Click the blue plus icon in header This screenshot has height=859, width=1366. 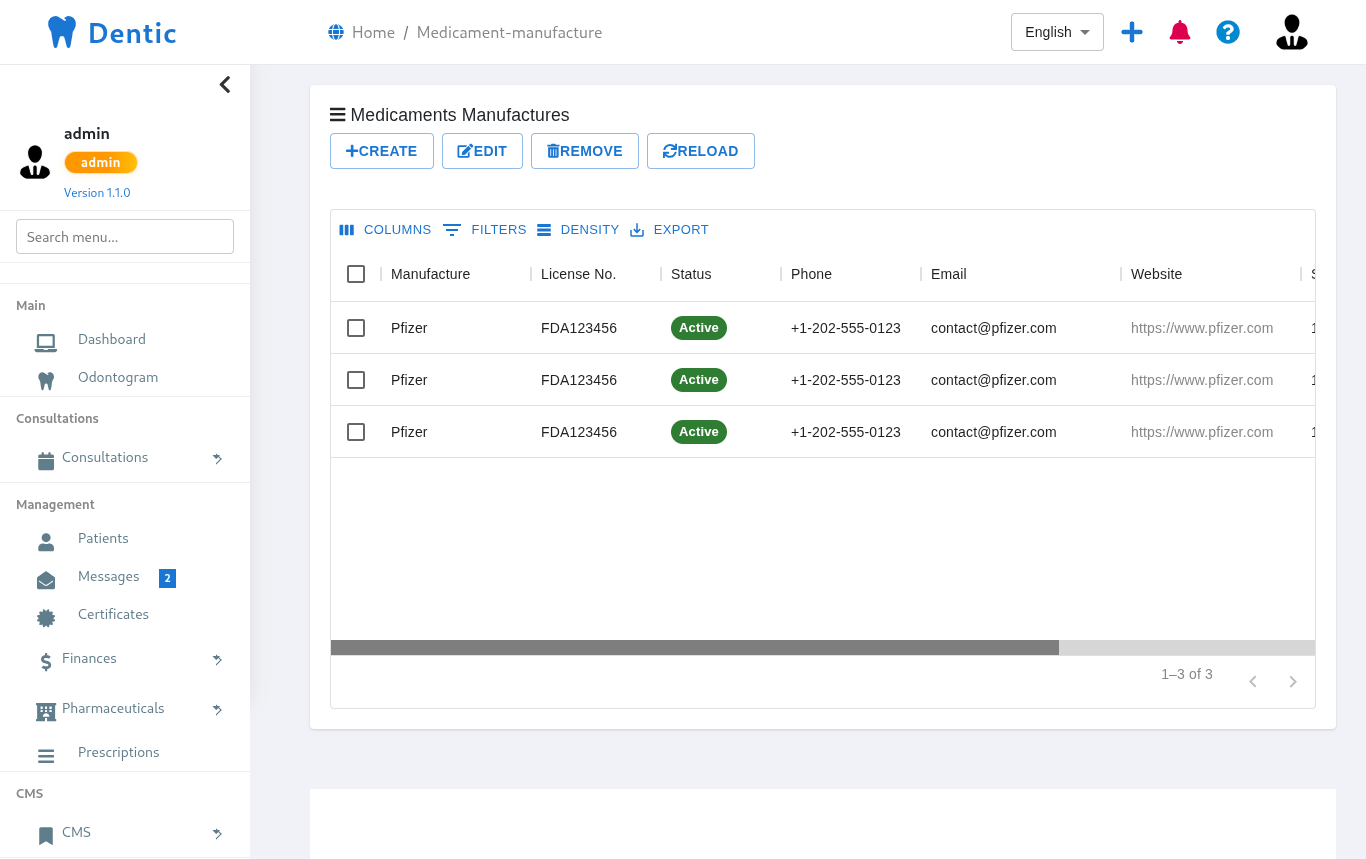click(x=1132, y=32)
